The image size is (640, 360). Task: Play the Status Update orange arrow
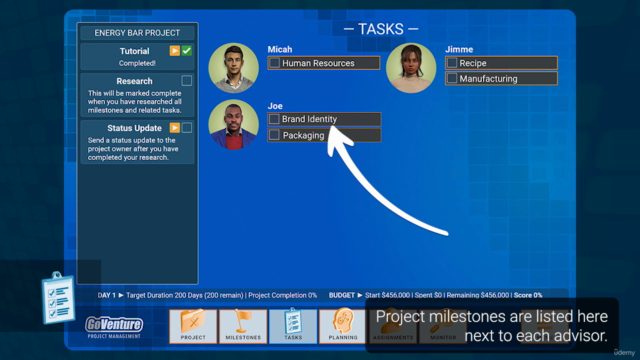pos(175,128)
